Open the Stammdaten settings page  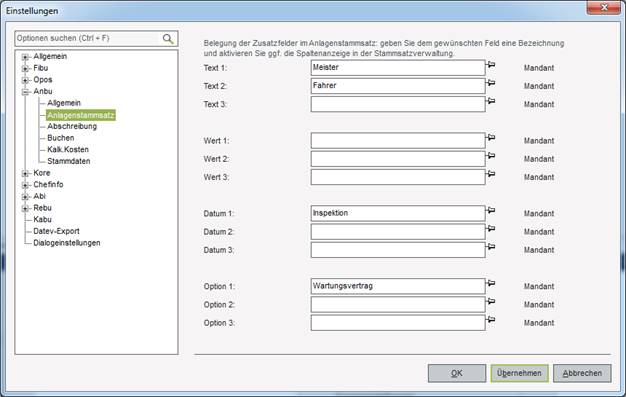69,161
